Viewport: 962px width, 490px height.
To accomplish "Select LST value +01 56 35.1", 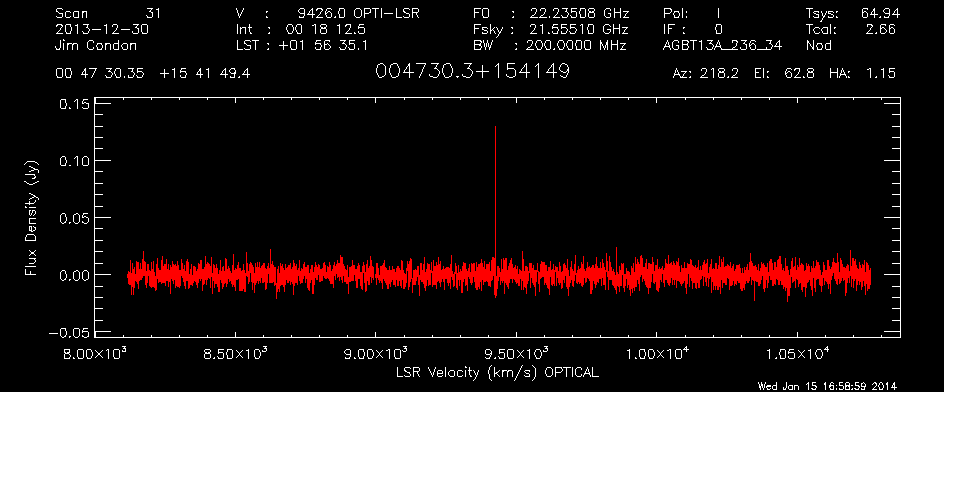I will [x=323, y=45].
